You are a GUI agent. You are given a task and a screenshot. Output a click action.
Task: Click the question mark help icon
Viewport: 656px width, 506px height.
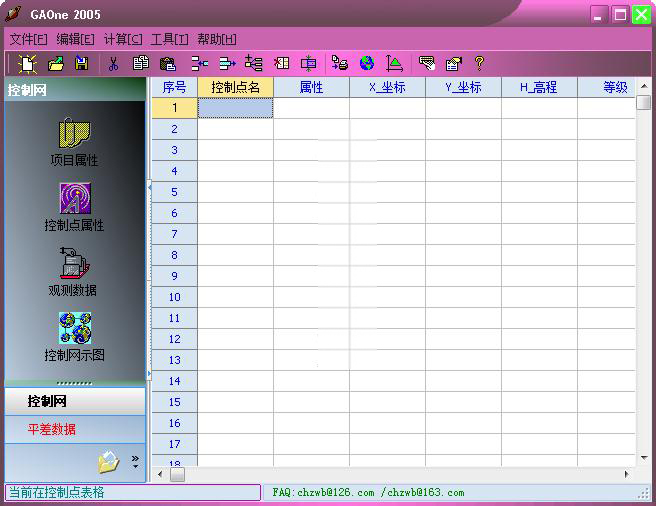pyautogui.click(x=479, y=63)
